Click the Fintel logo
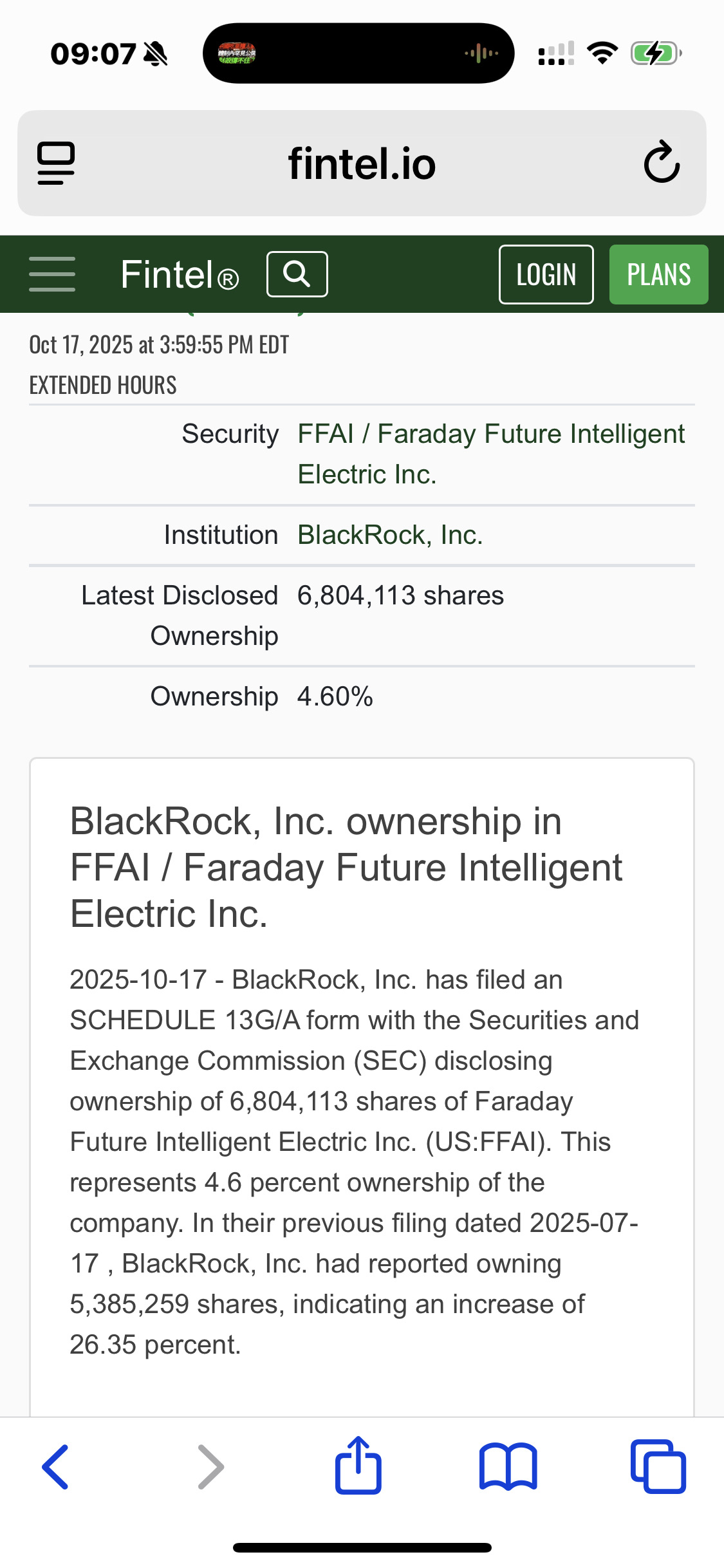 [180, 275]
